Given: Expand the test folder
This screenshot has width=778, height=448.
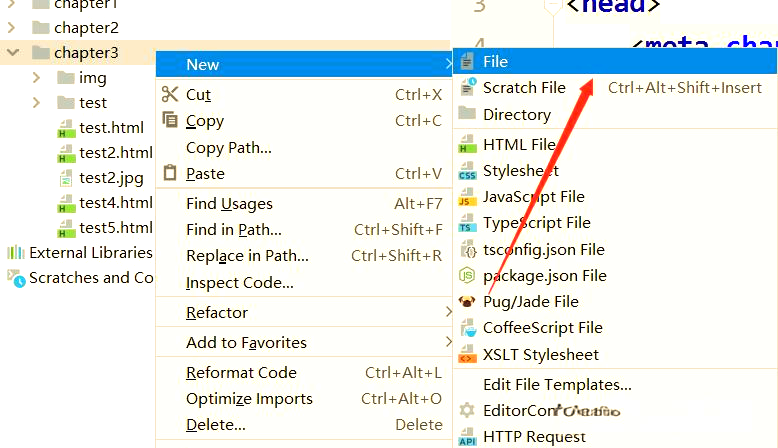Looking at the screenshot, I should tap(36, 102).
